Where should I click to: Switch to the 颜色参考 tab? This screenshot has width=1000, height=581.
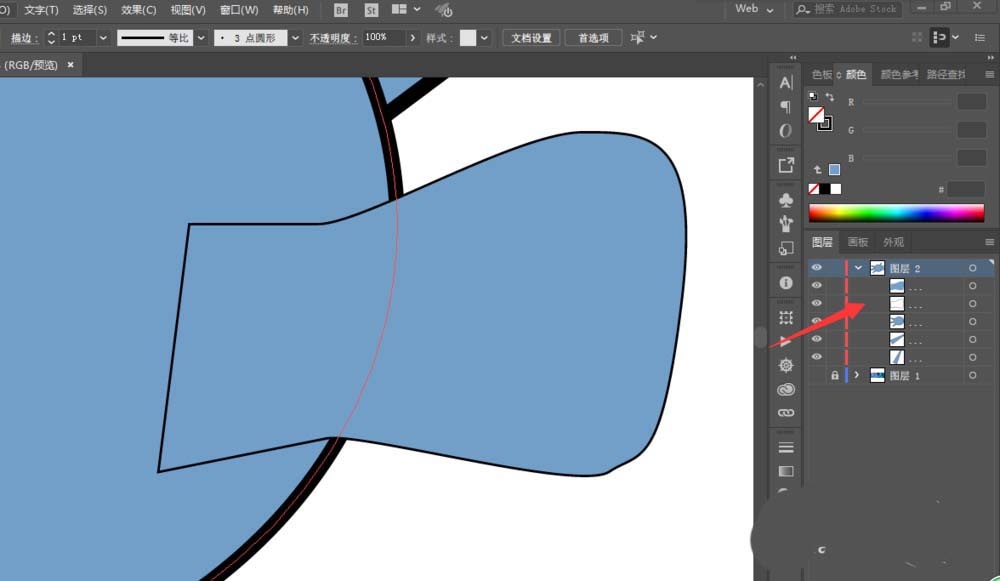899,75
